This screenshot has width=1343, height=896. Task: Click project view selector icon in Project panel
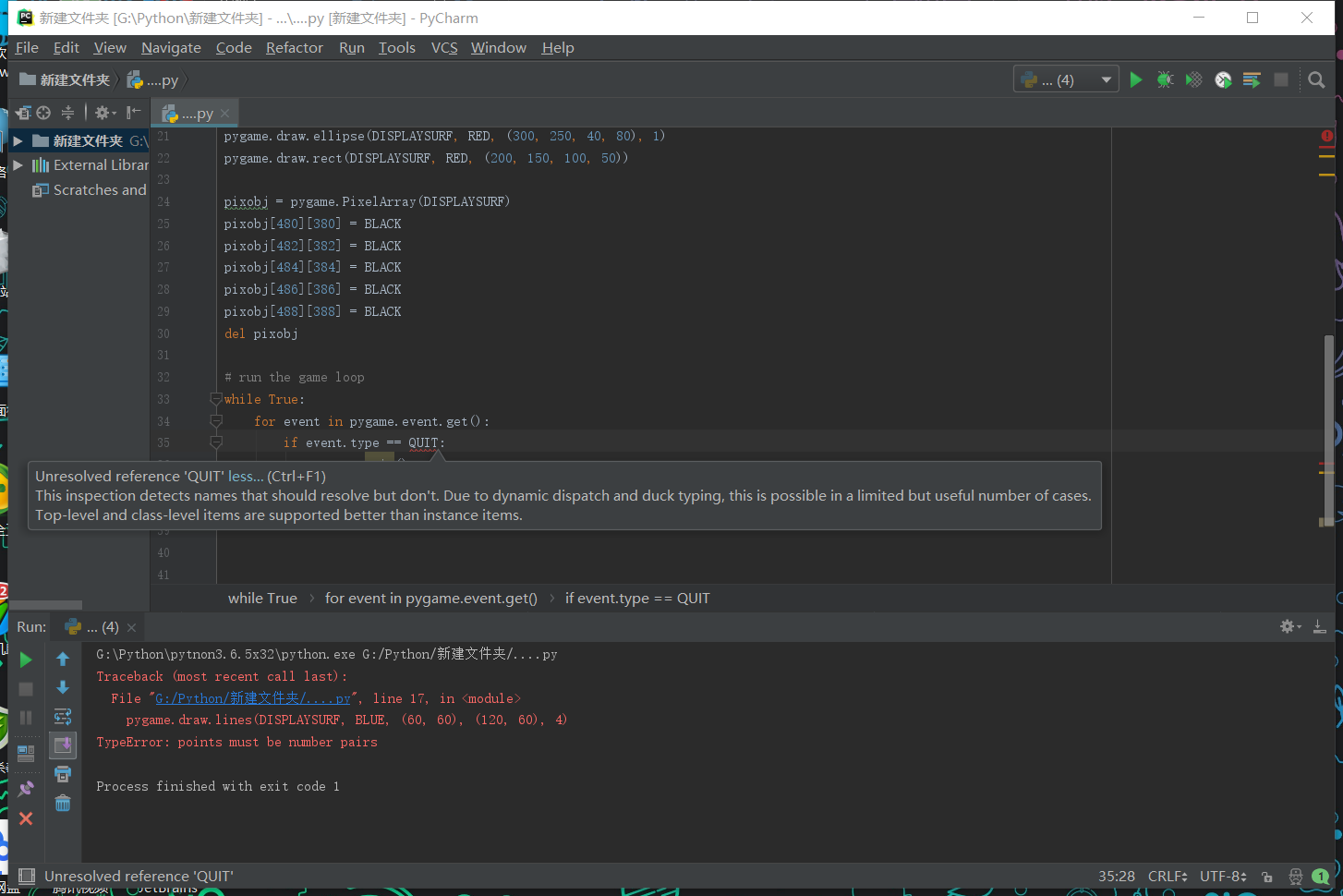(23, 113)
